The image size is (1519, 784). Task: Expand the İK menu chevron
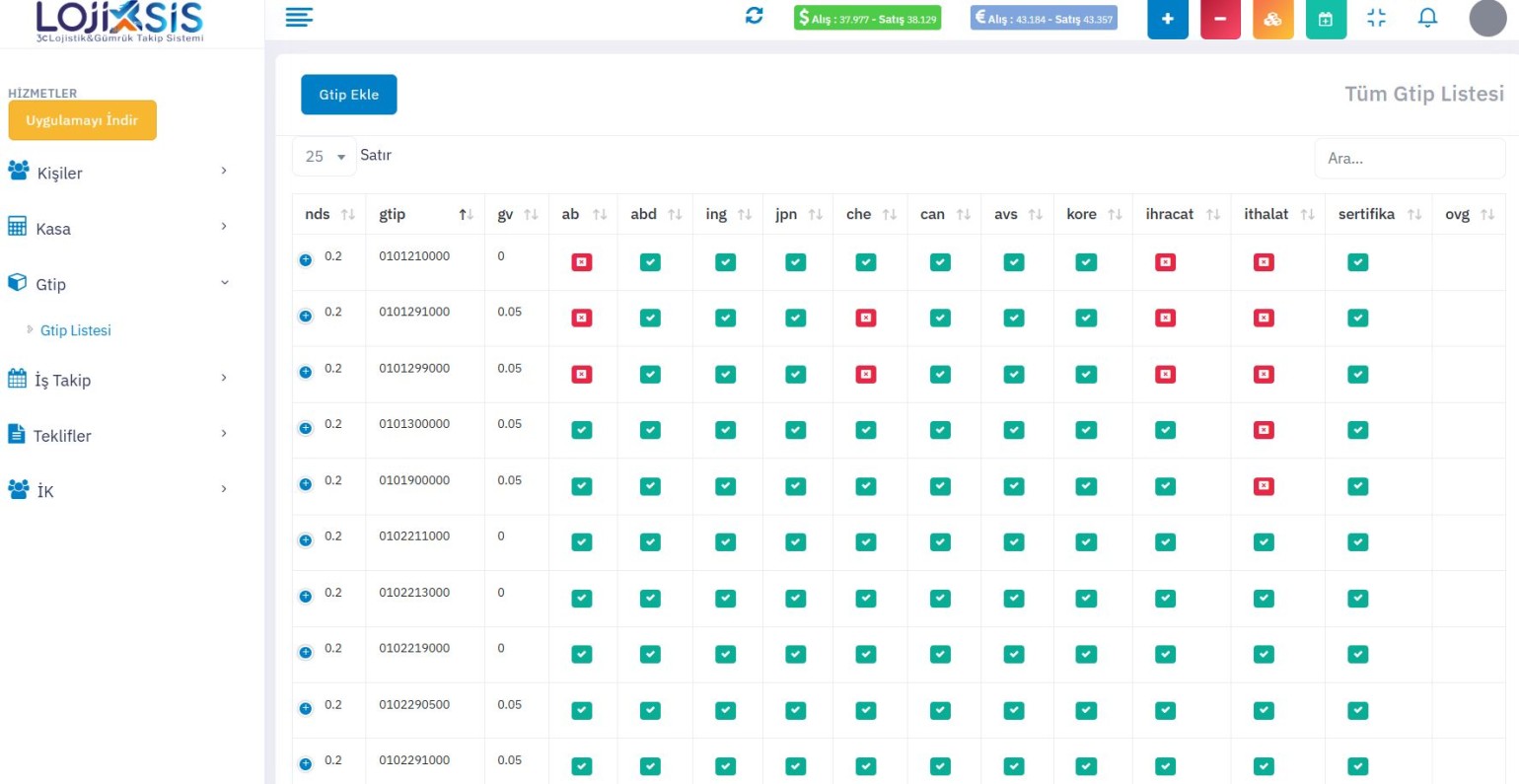click(224, 488)
